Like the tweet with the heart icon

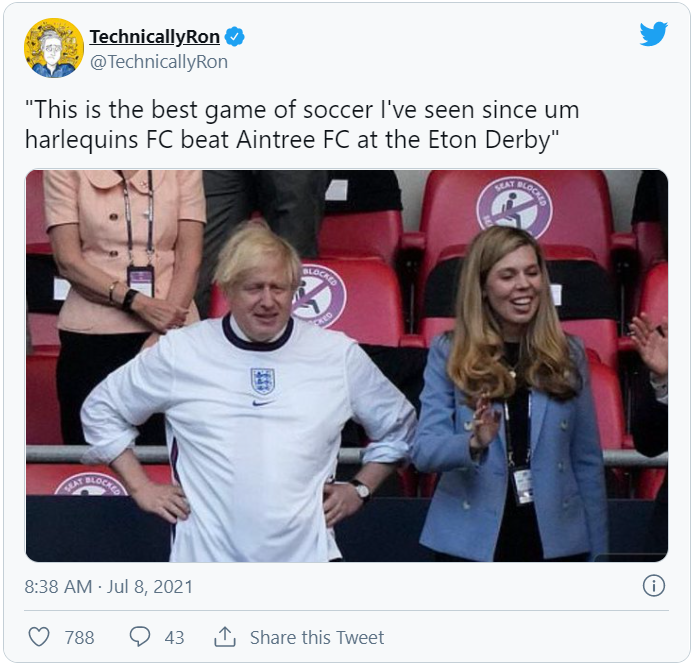click(39, 637)
